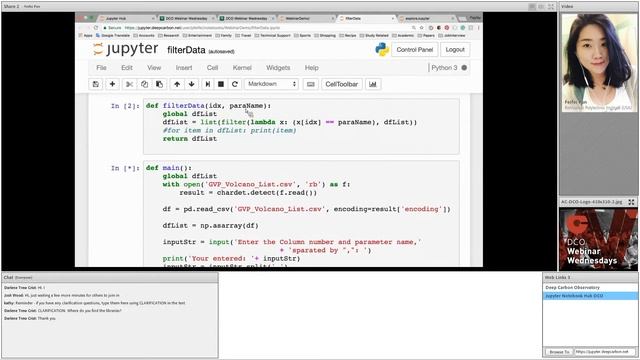This screenshot has width=640, height=360.
Task: Open the command palette keyboard icon
Action: [311, 84]
